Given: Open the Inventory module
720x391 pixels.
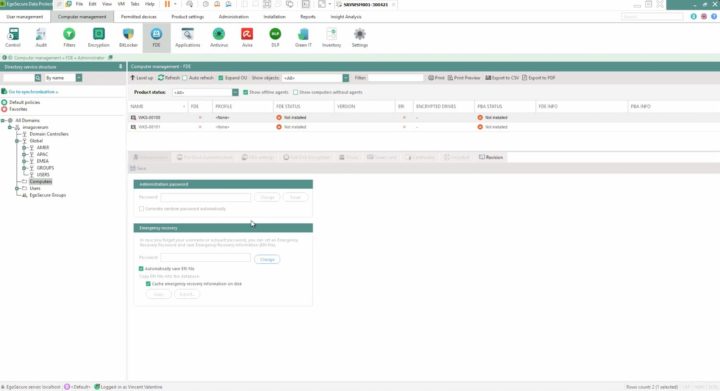Looking at the screenshot, I should pos(332,38).
